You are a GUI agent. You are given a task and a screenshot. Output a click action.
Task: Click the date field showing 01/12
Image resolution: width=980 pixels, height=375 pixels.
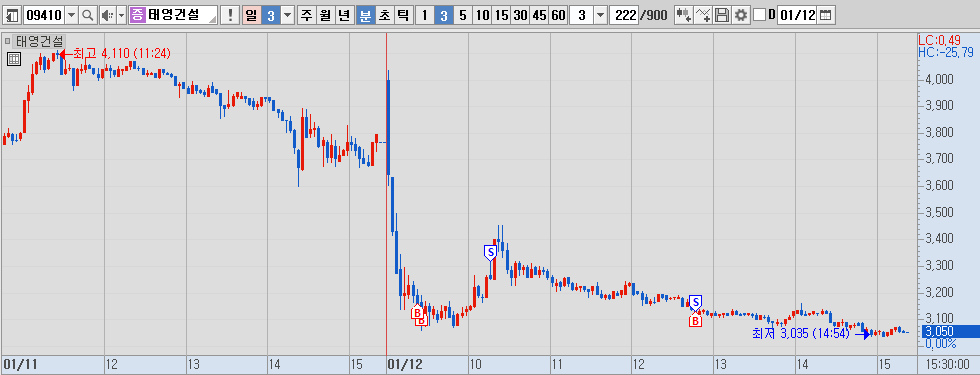[x=798, y=16]
